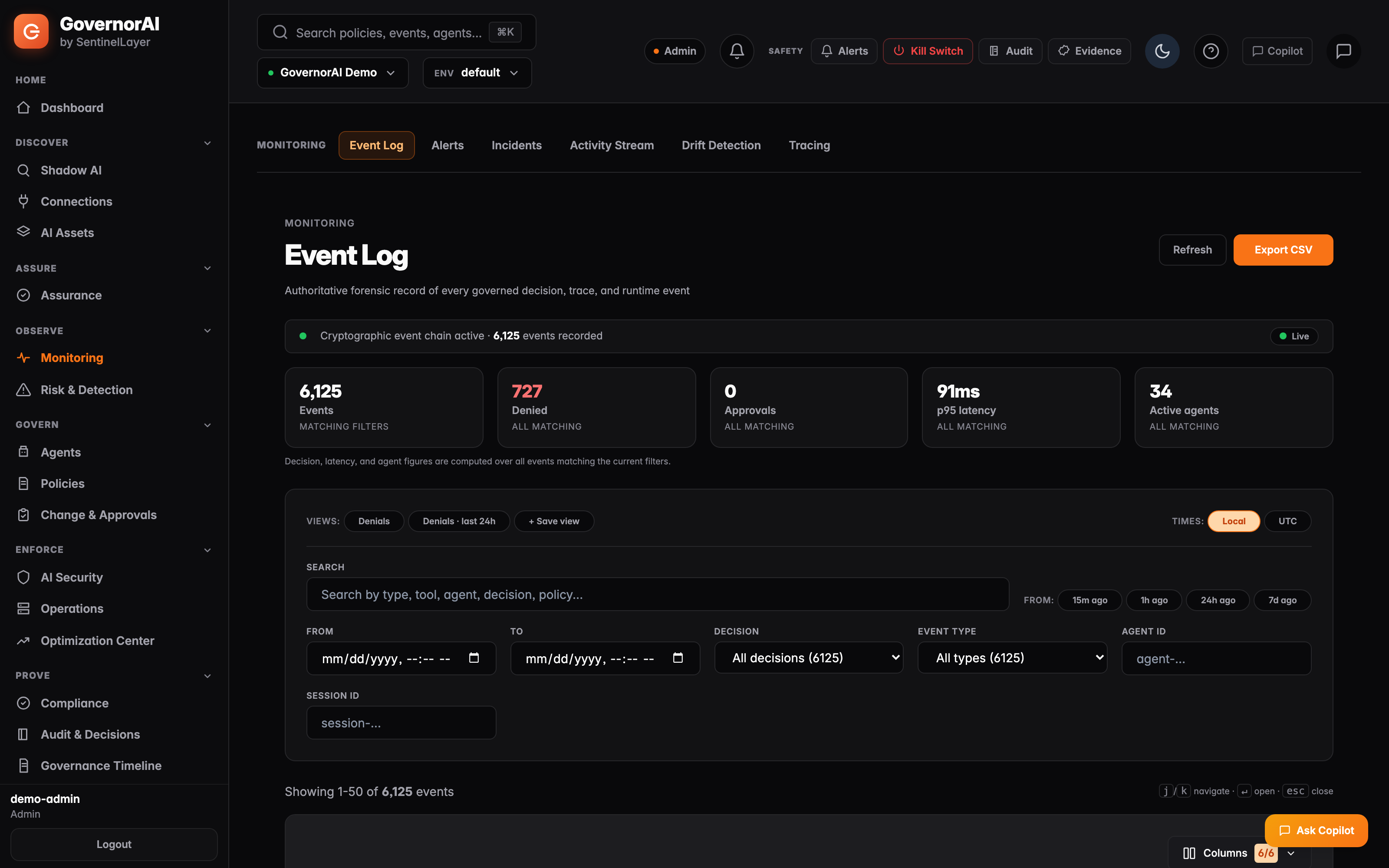Viewport: 1389px width, 868px height.
Task: Click the Shadow AI magnifier icon
Action: [x=23, y=170]
